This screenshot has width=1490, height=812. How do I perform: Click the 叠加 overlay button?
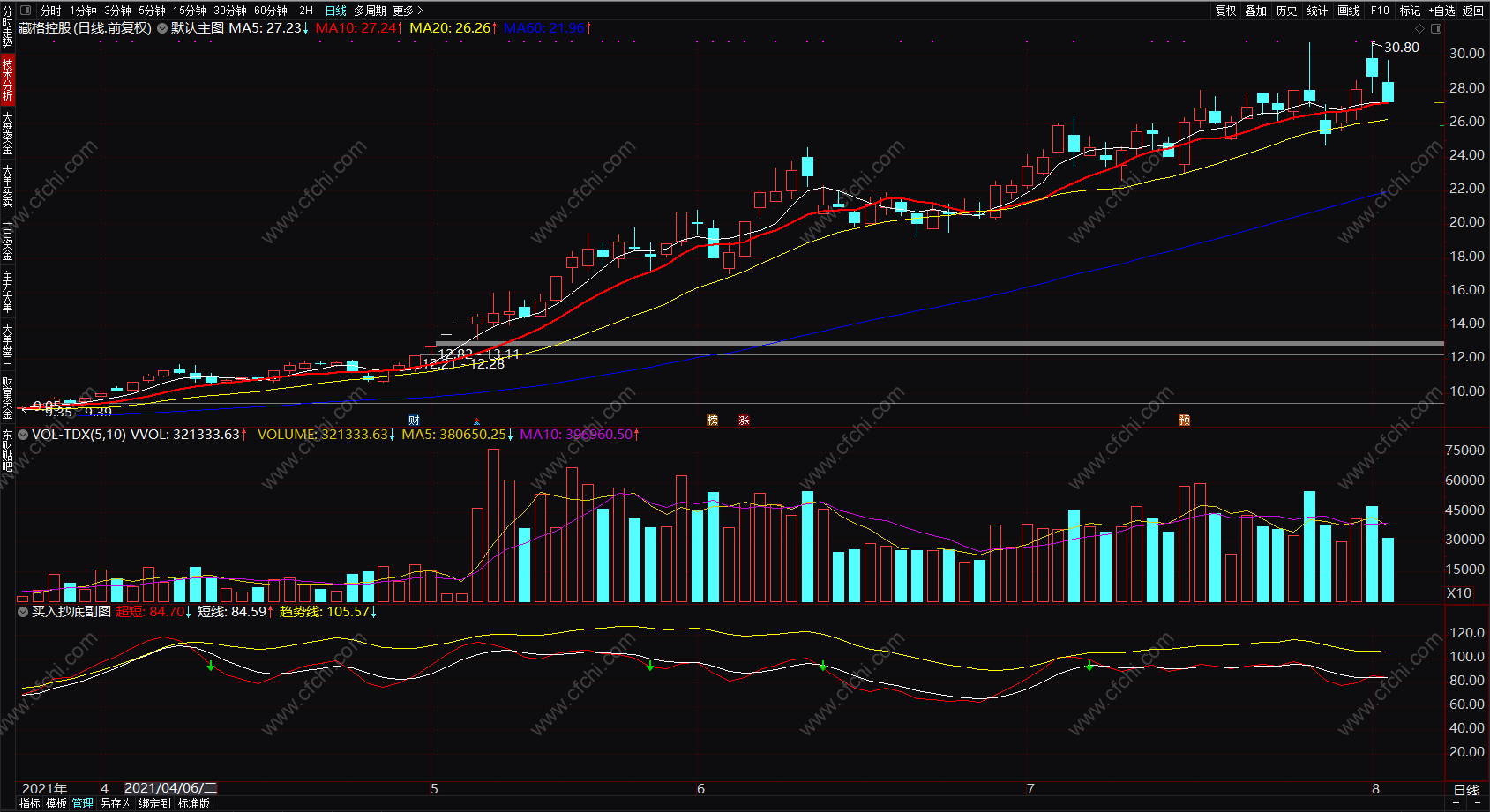[1256, 11]
